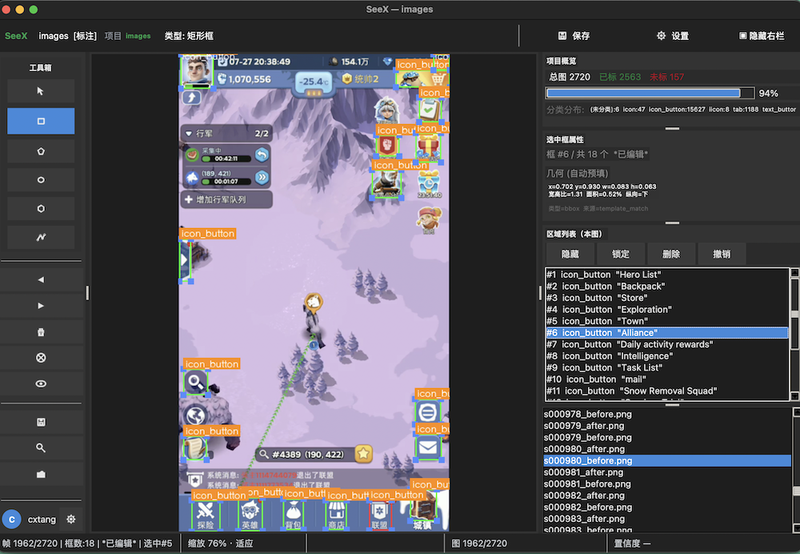This screenshot has width=800, height=554.
Task: Click 锁定 lock button in region list
Action: click(620, 254)
